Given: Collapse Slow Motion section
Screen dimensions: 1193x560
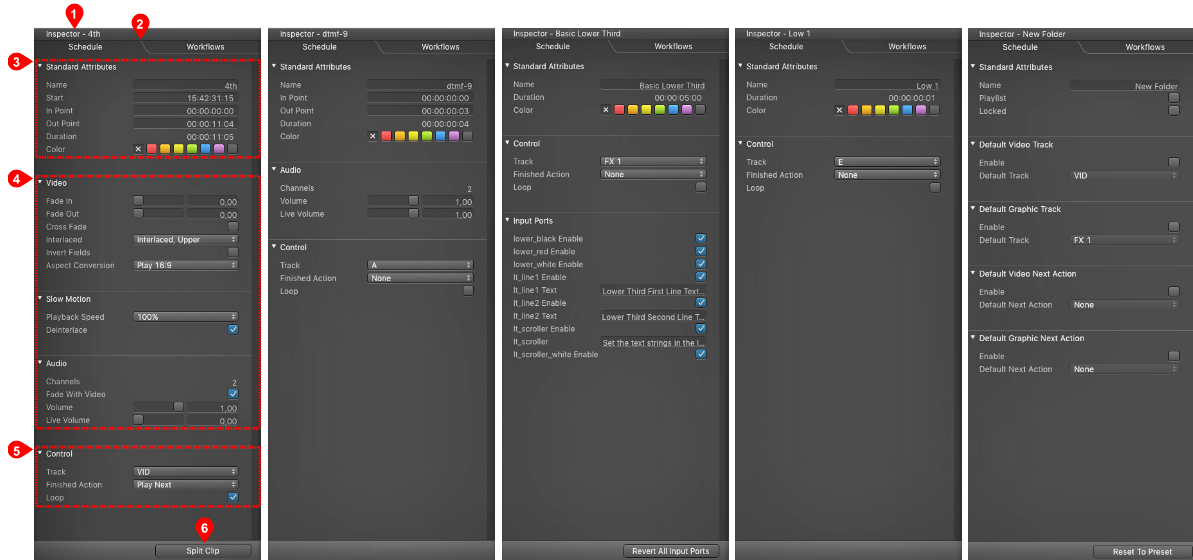Looking at the screenshot, I should tap(40, 298).
